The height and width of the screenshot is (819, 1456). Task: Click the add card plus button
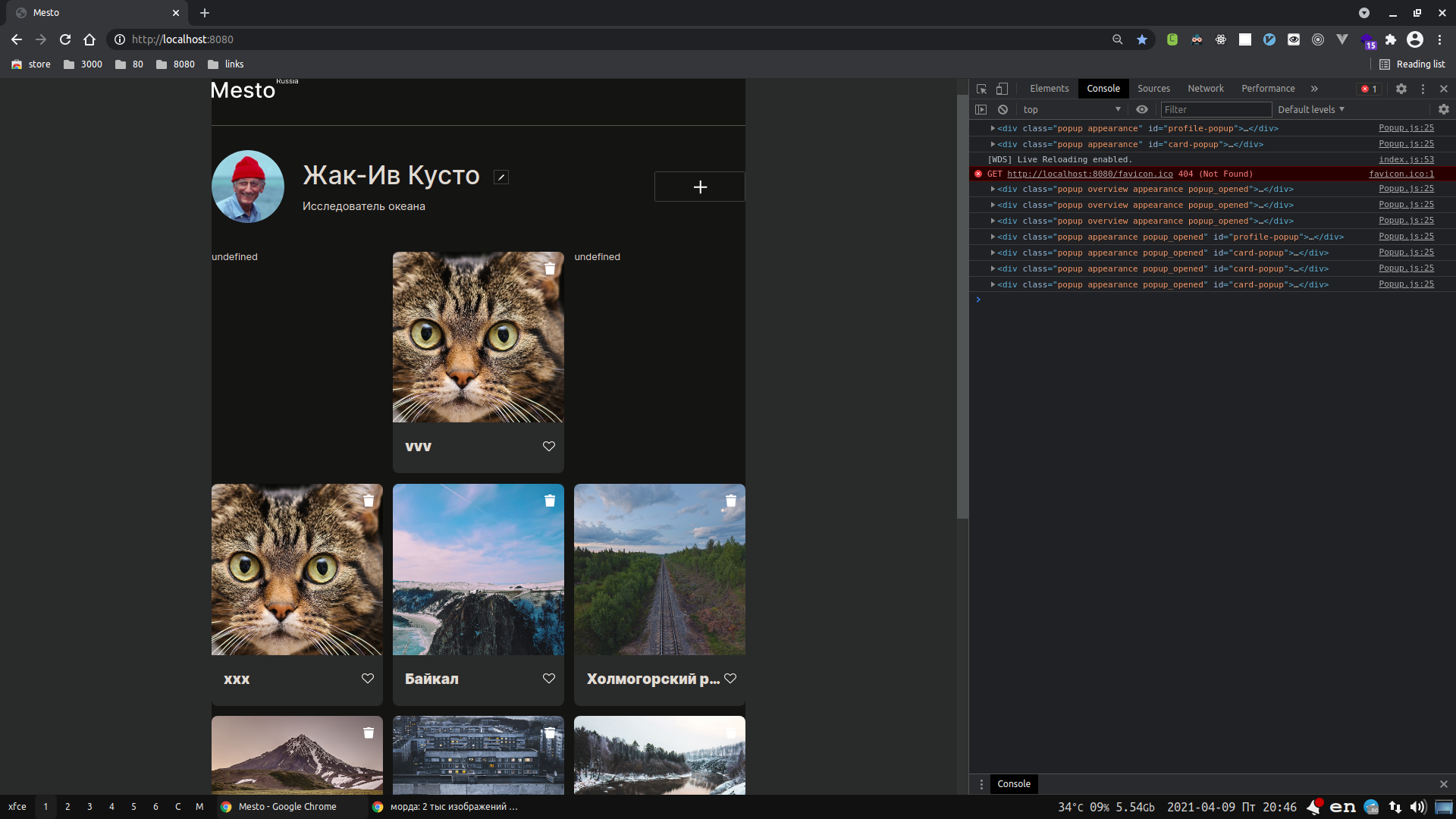(700, 187)
